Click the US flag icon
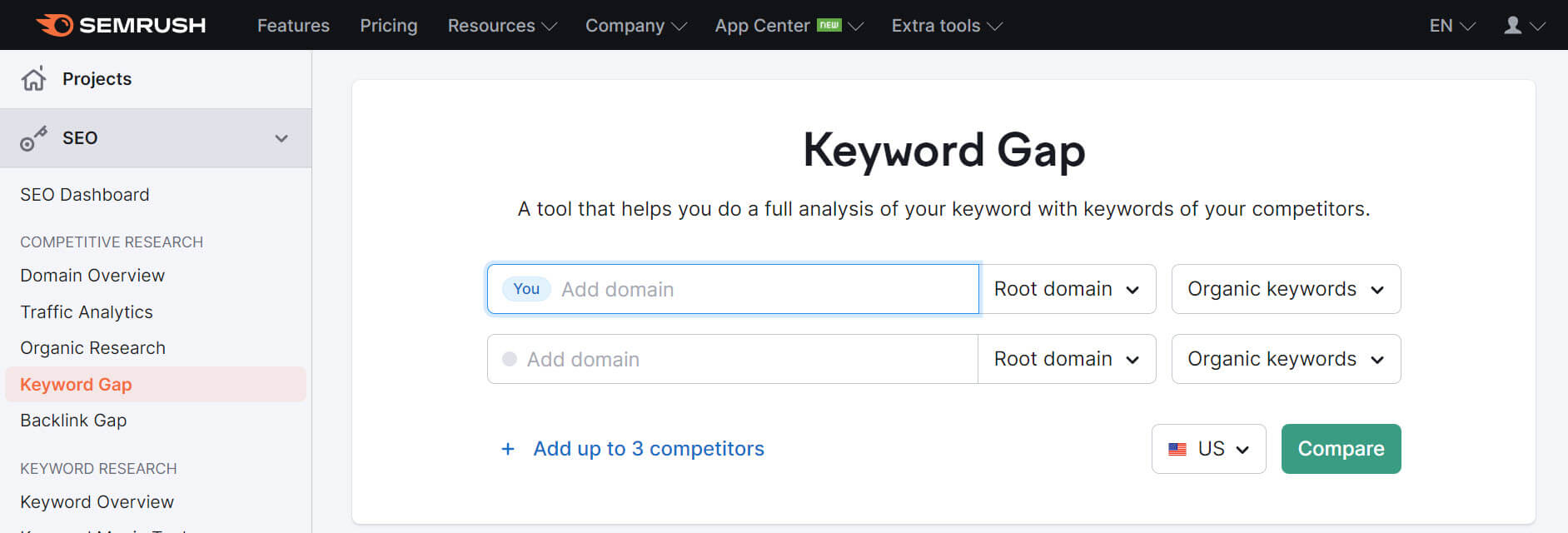 pyautogui.click(x=1177, y=449)
